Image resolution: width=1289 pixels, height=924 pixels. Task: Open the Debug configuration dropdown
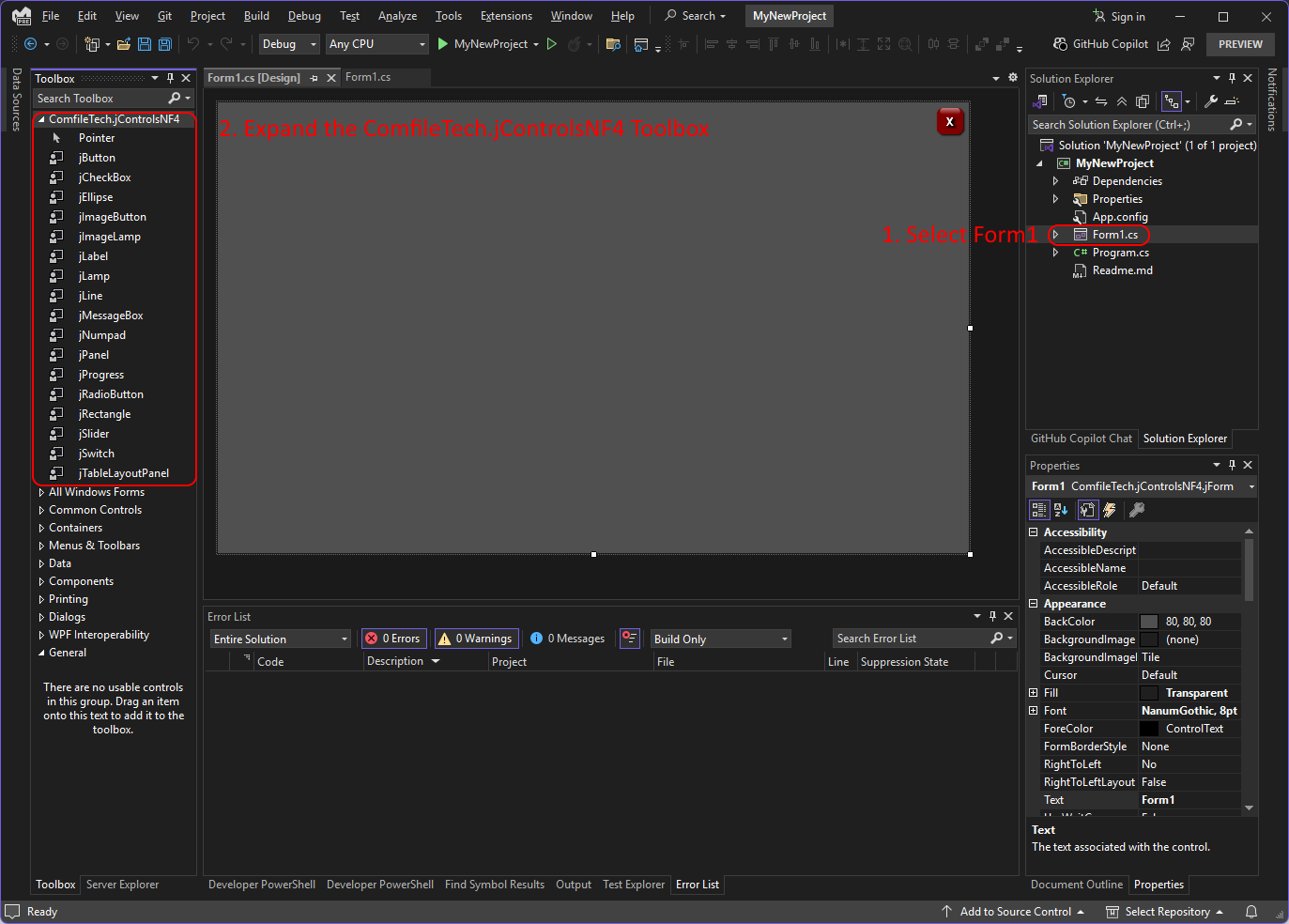pos(289,44)
